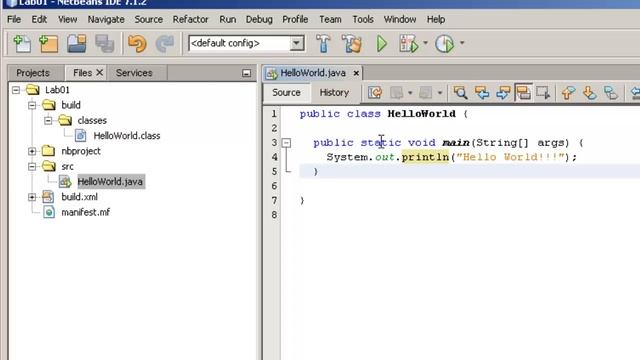640x360 pixels.
Task: Open Profile Project dropdown arrow
Action: tap(462, 43)
